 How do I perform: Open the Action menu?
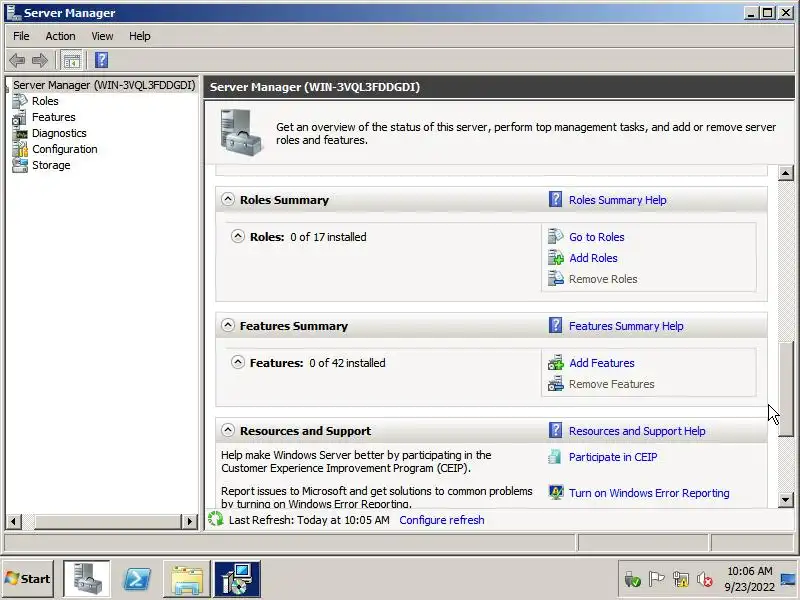tap(60, 36)
